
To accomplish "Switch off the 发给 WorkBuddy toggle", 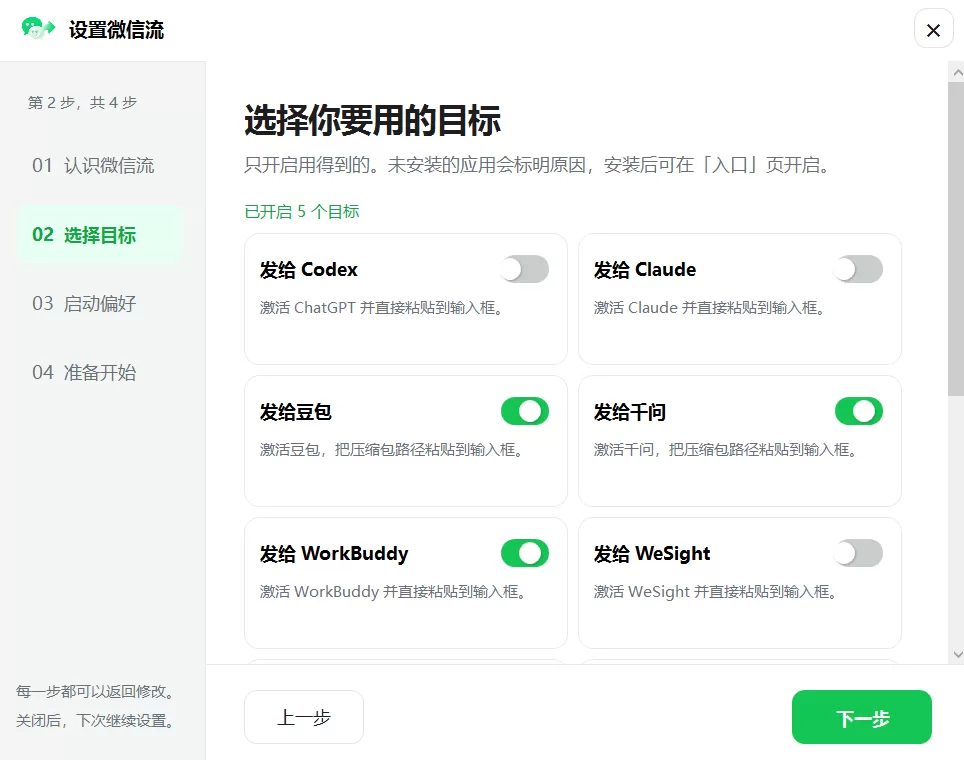I will [x=524, y=553].
